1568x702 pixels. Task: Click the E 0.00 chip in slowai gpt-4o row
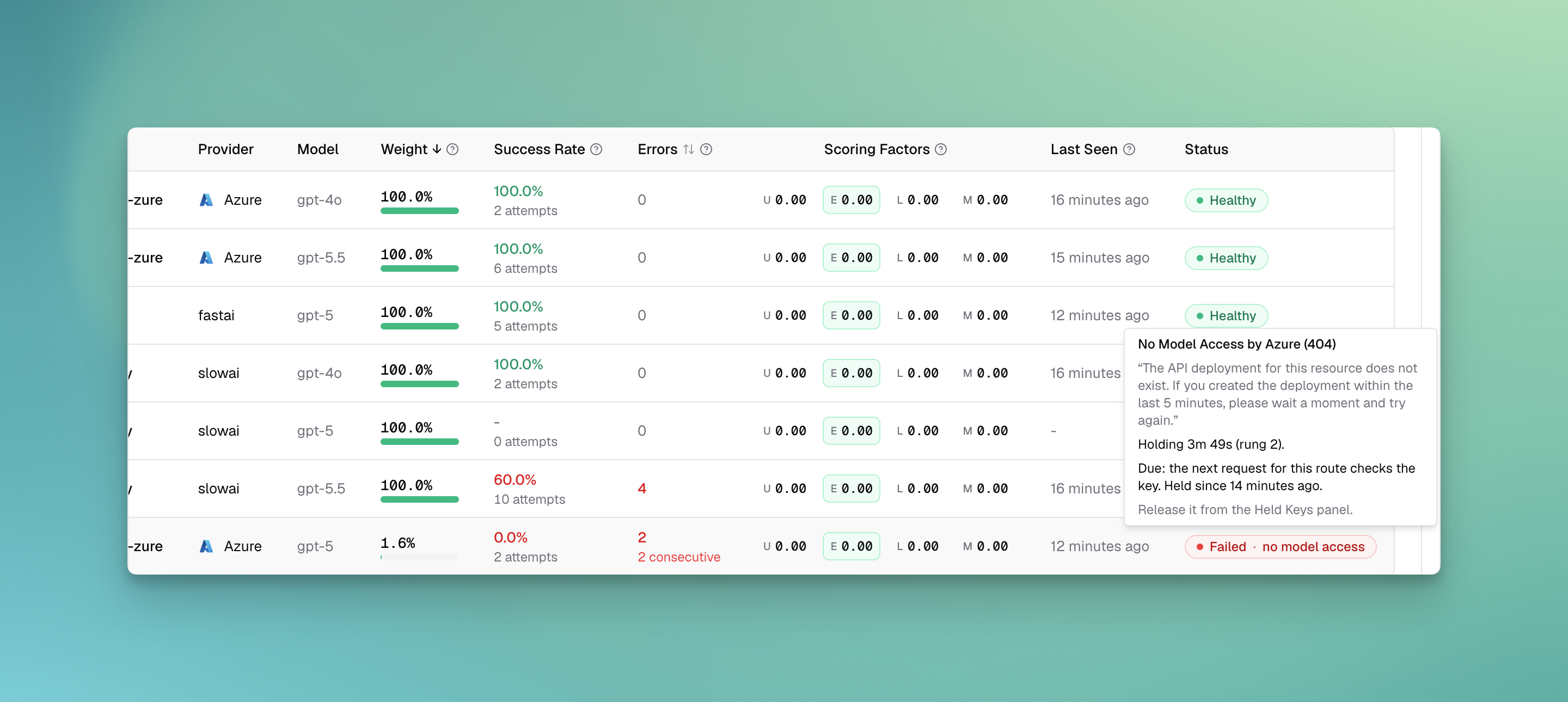click(851, 373)
